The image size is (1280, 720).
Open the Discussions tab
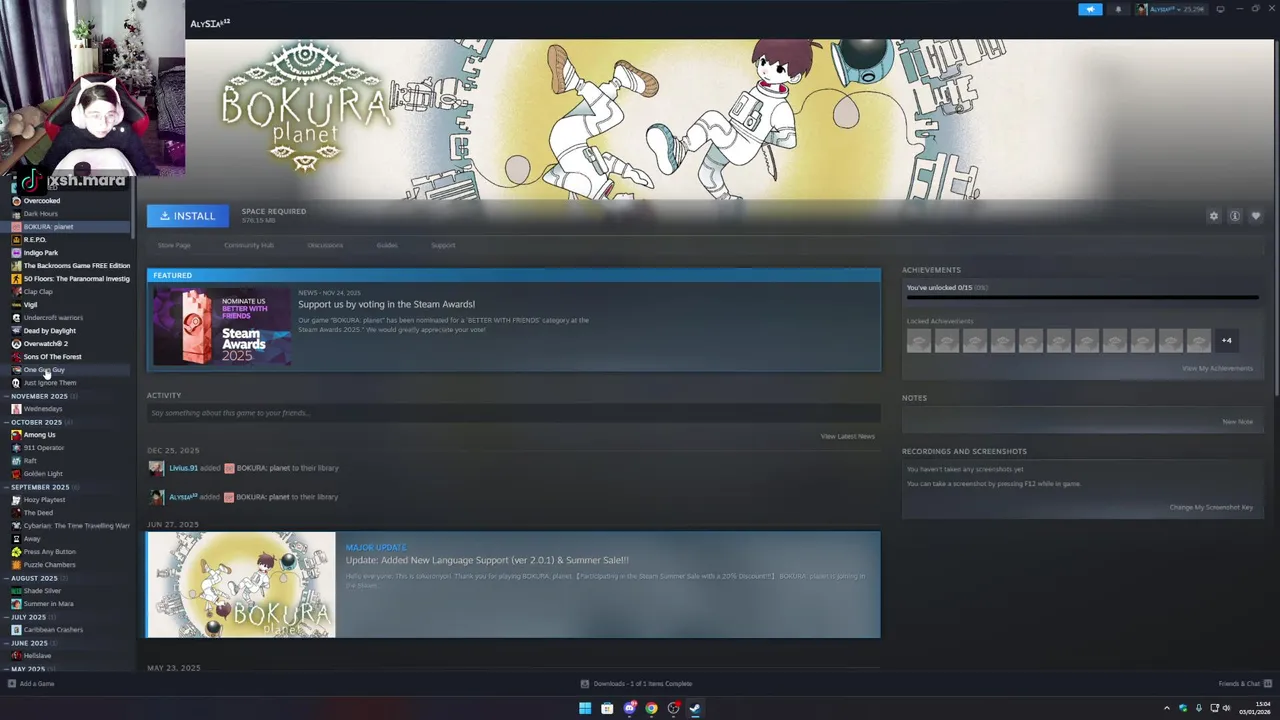point(325,245)
